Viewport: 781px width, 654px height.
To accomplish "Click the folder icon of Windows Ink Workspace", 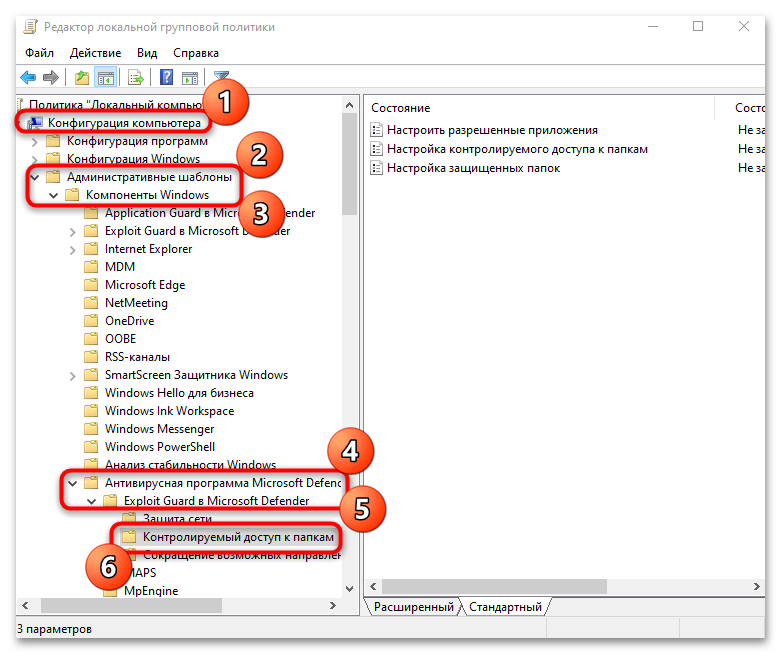I will click(91, 410).
